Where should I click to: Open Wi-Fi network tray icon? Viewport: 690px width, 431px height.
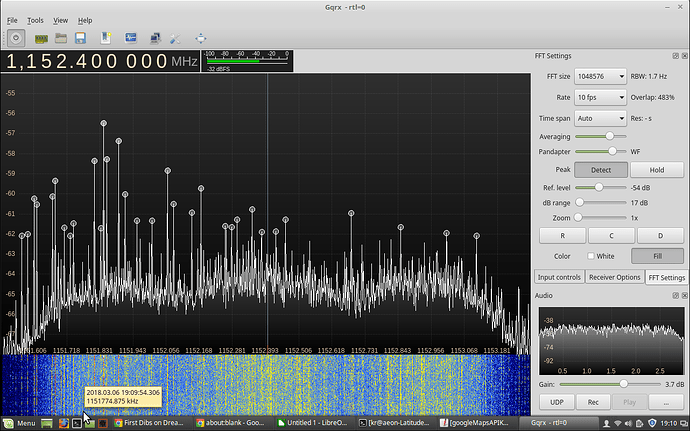(x=618, y=424)
